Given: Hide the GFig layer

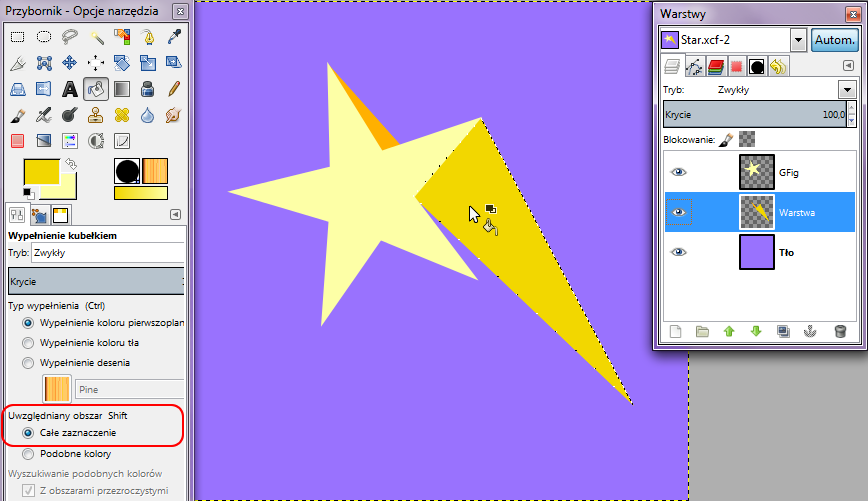Looking at the screenshot, I should (679, 172).
